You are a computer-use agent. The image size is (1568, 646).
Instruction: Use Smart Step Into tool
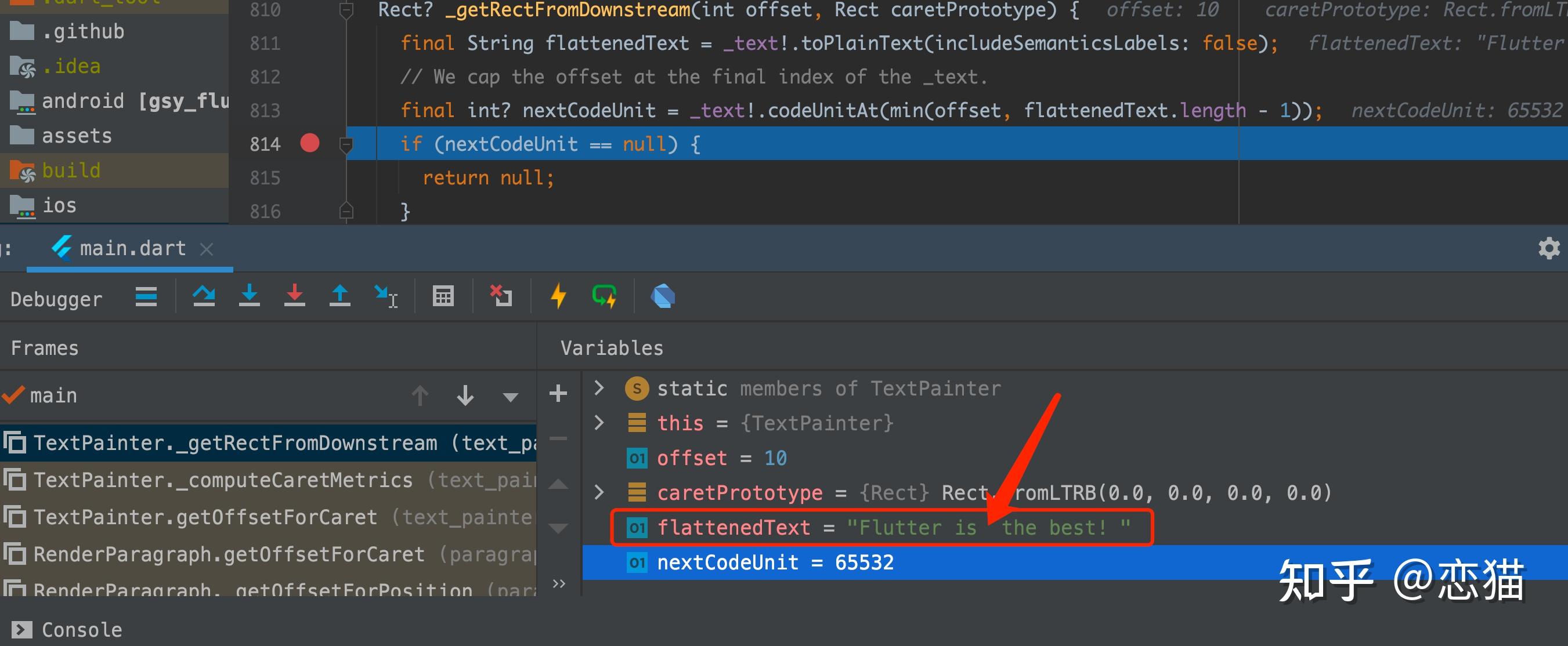click(385, 297)
